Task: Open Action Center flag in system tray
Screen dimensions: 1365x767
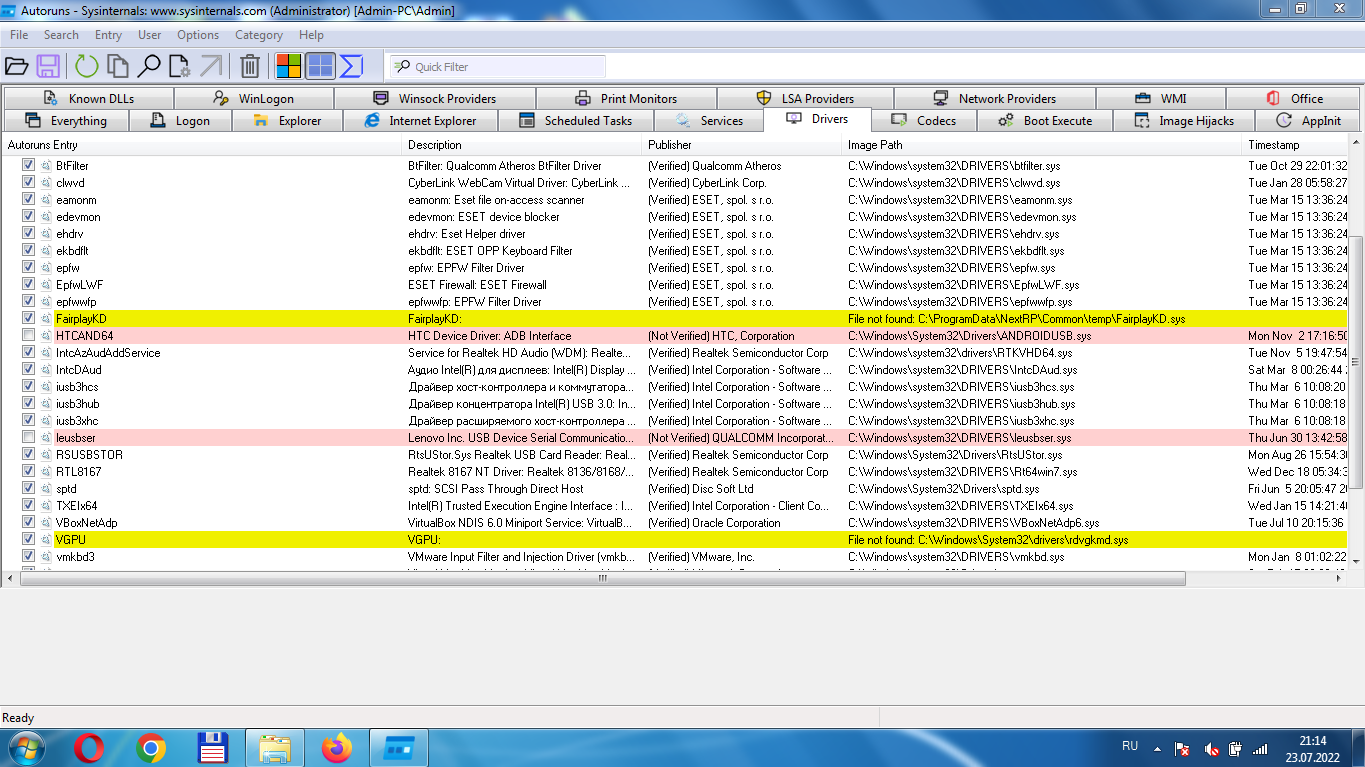Action: point(1182,748)
